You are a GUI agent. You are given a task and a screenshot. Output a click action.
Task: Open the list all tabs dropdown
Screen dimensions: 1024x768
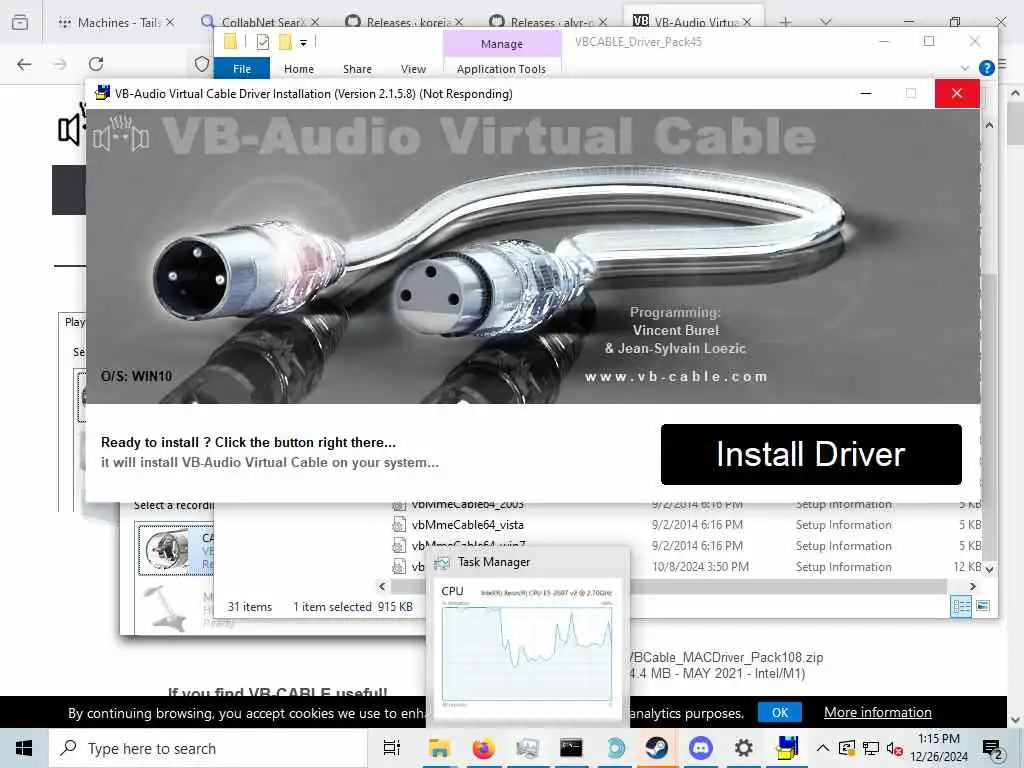(x=825, y=22)
